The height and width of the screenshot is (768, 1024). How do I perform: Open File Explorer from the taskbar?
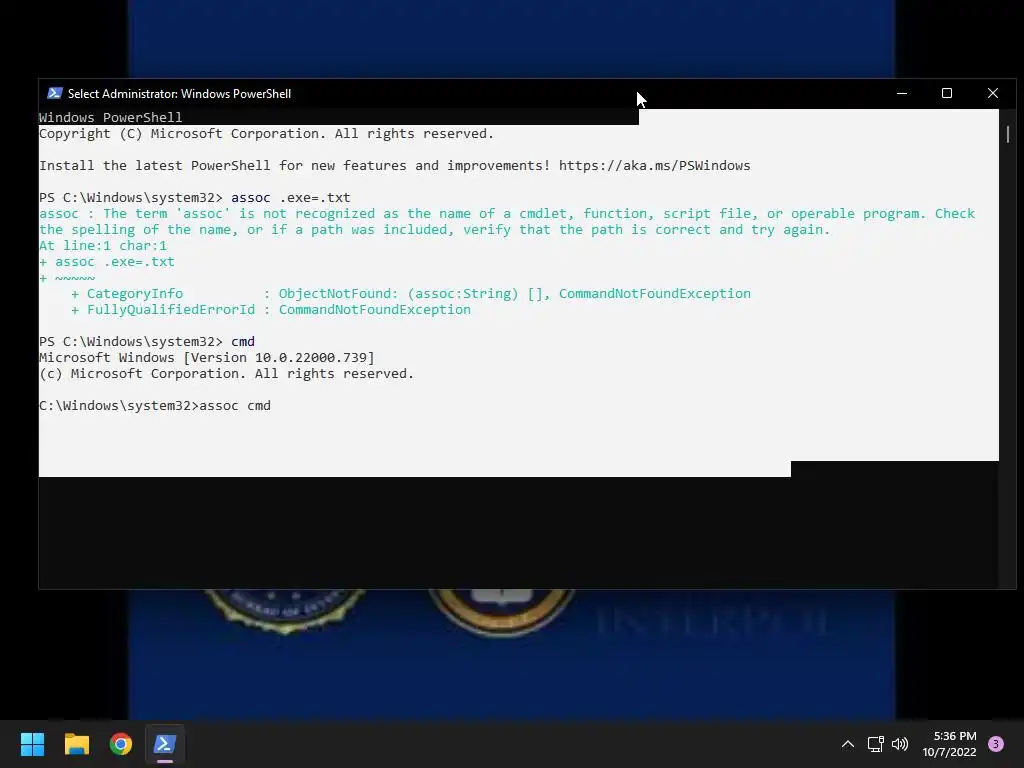click(76, 744)
